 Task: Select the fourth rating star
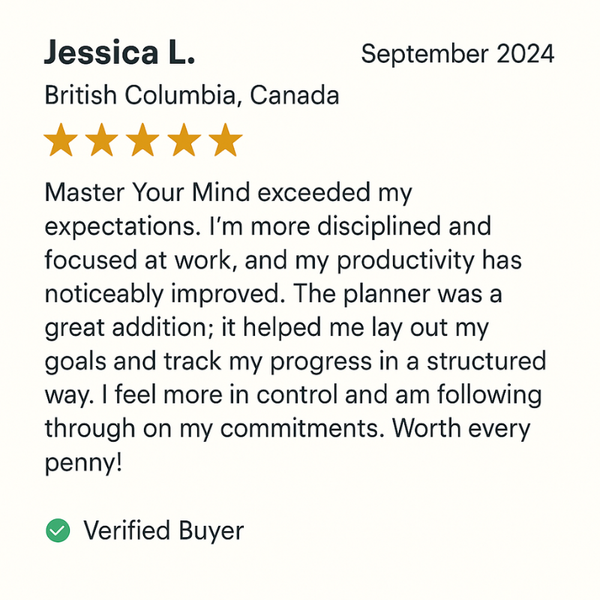(x=184, y=141)
